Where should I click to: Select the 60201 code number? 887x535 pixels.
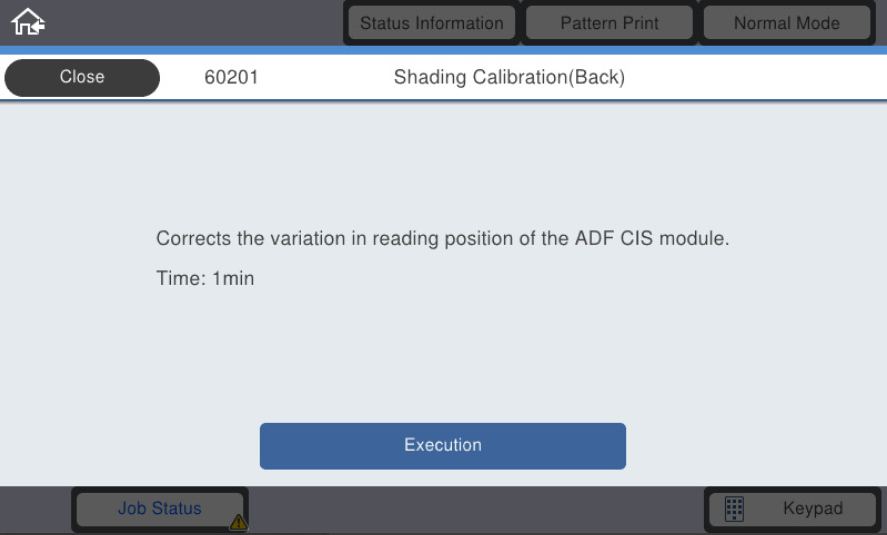tap(231, 77)
